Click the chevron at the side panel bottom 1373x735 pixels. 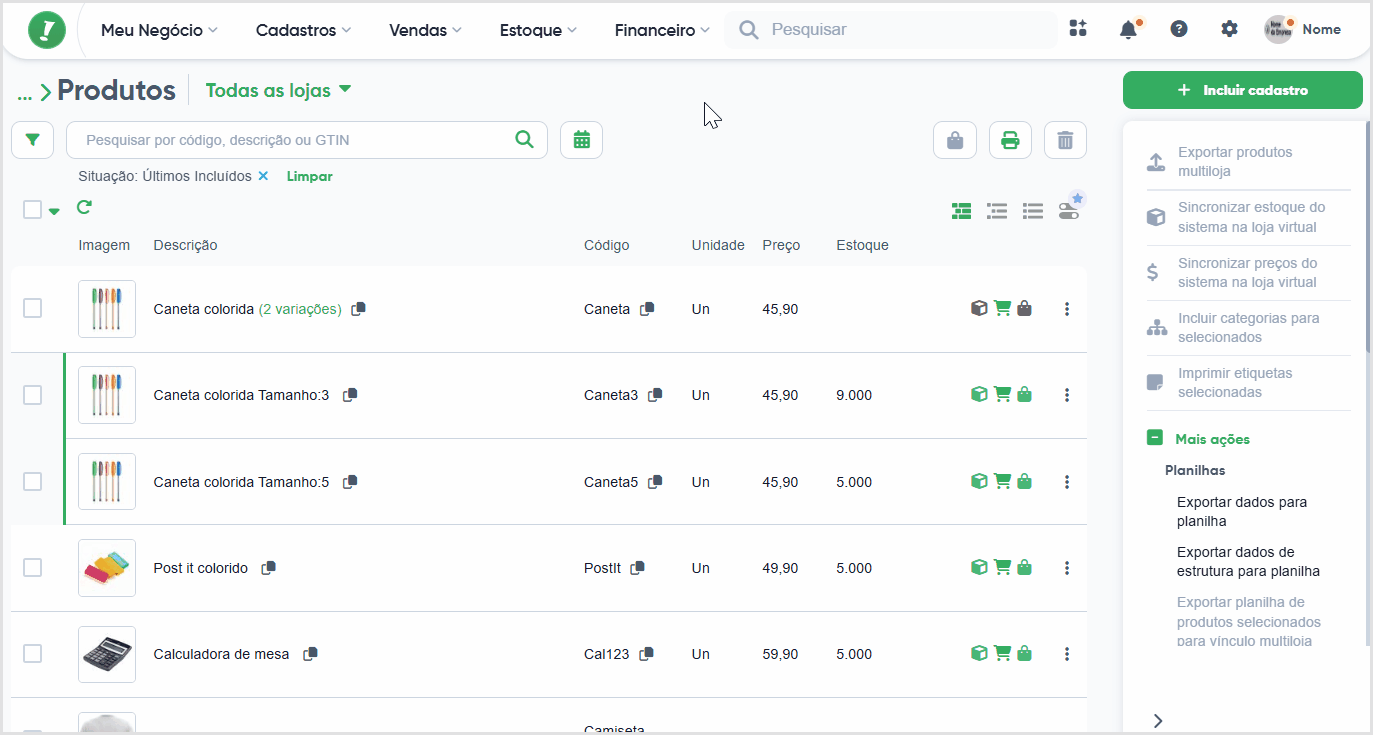click(1157, 720)
